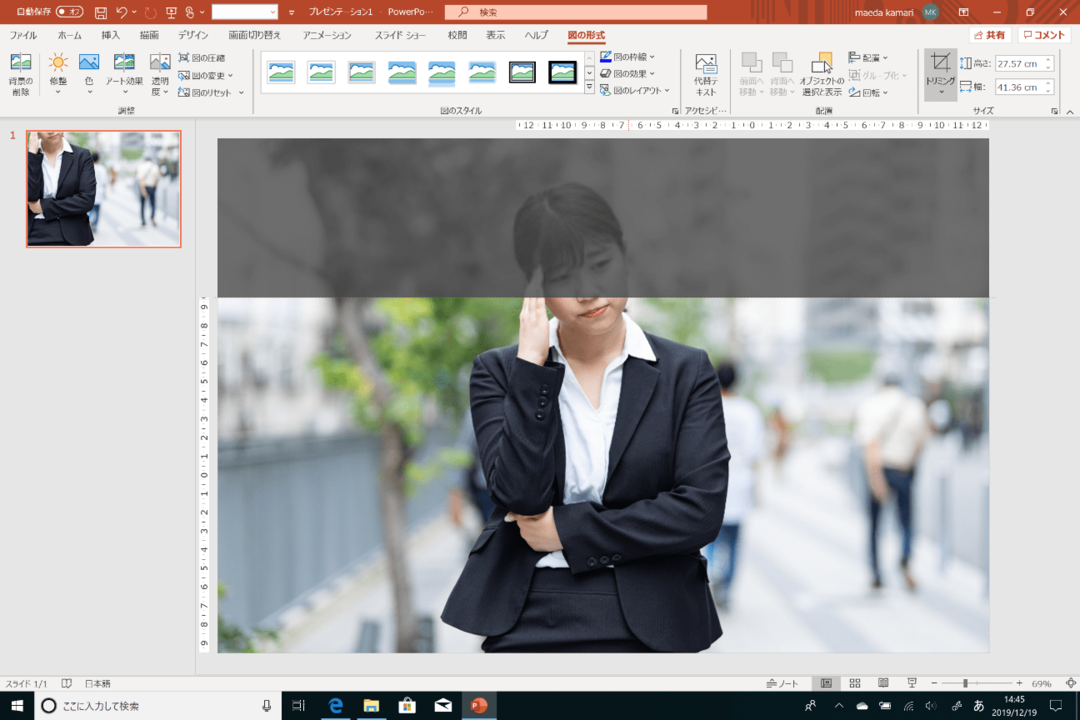Open the Picture Effects (図の効果) dropdown

point(627,73)
